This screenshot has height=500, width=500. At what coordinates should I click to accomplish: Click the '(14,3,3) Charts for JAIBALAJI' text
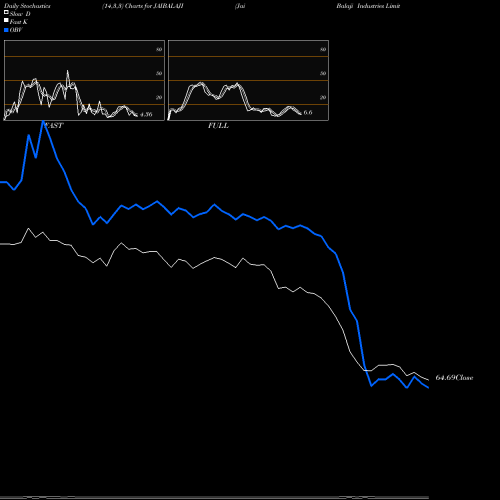tap(143, 6)
